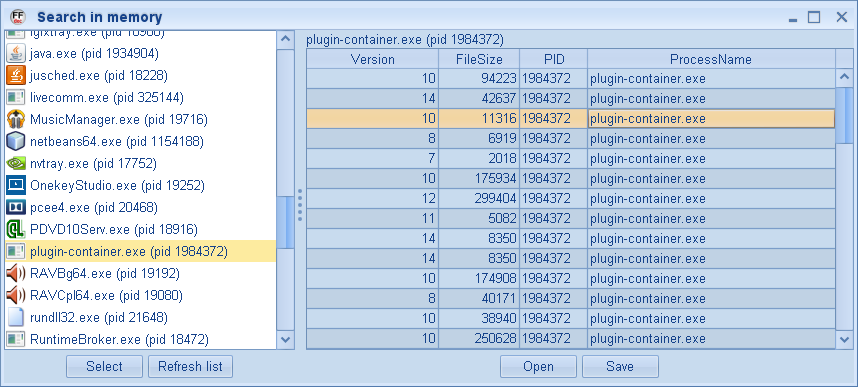Select RAVBg64.exe (pid 19192) entry
The width and height of the screenshot is (858, 387).
(x=140, y=273)
